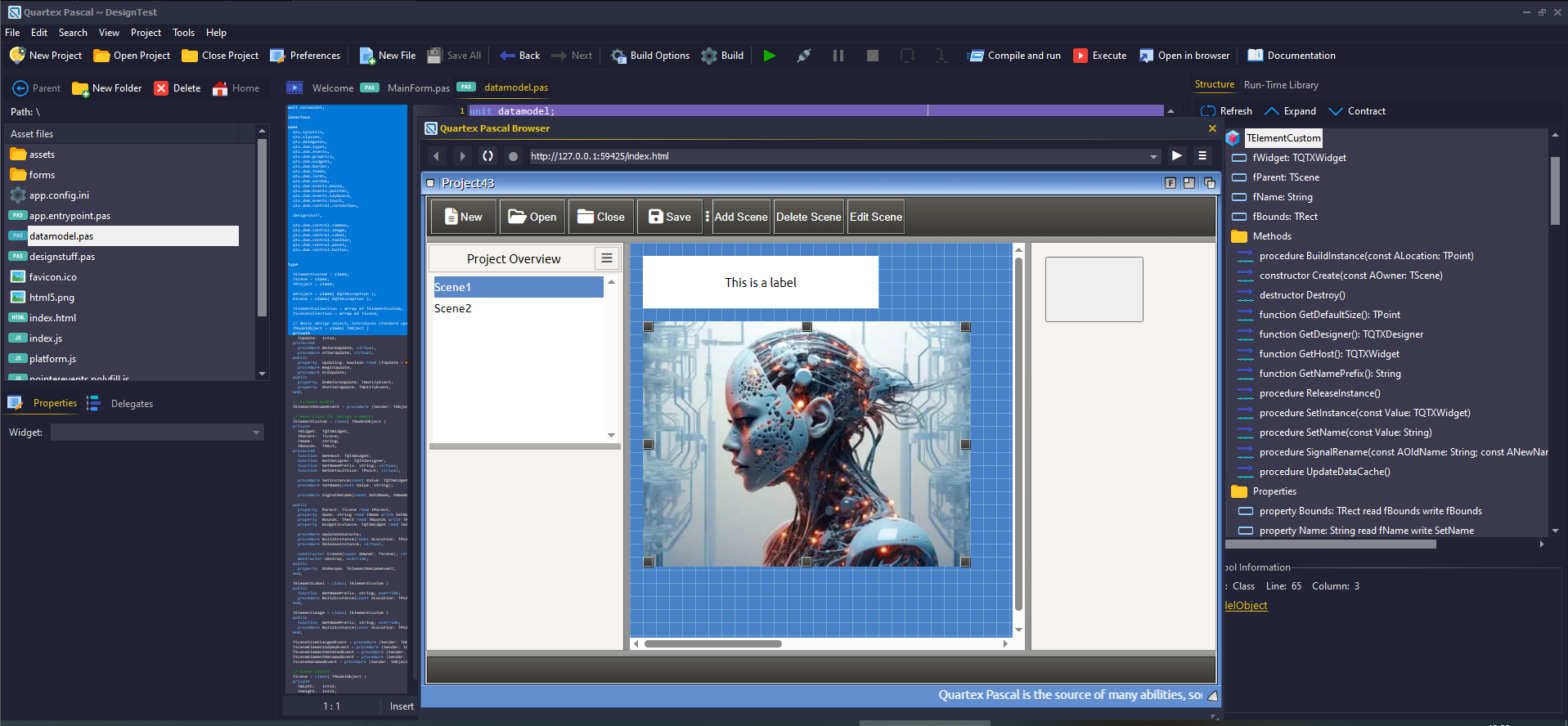Click the Open in browser icon

coord(1146,56)
